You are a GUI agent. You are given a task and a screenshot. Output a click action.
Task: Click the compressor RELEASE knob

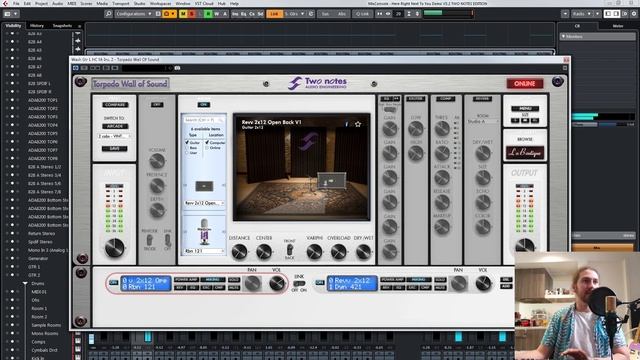tap(442, 202)
